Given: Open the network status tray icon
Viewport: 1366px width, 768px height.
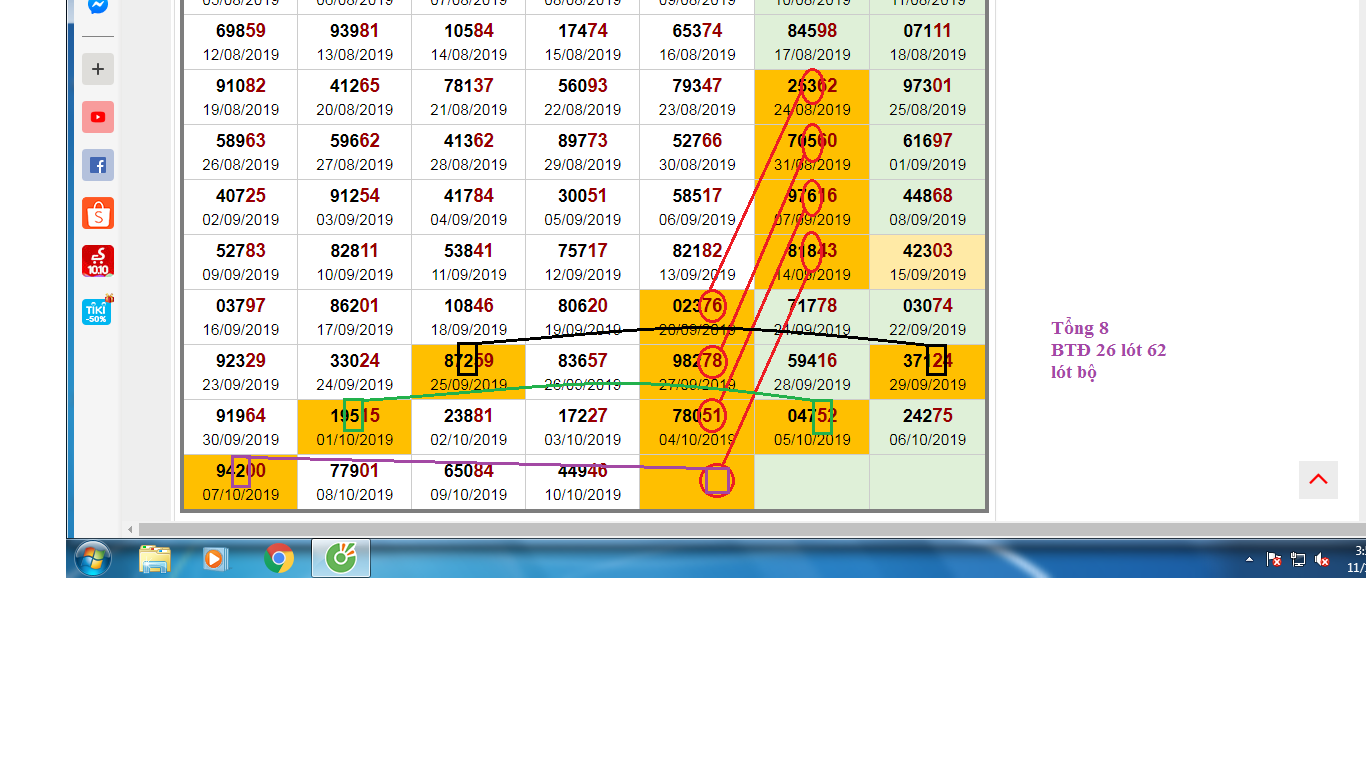Looking at the screenshot, I should (1298, 560).
